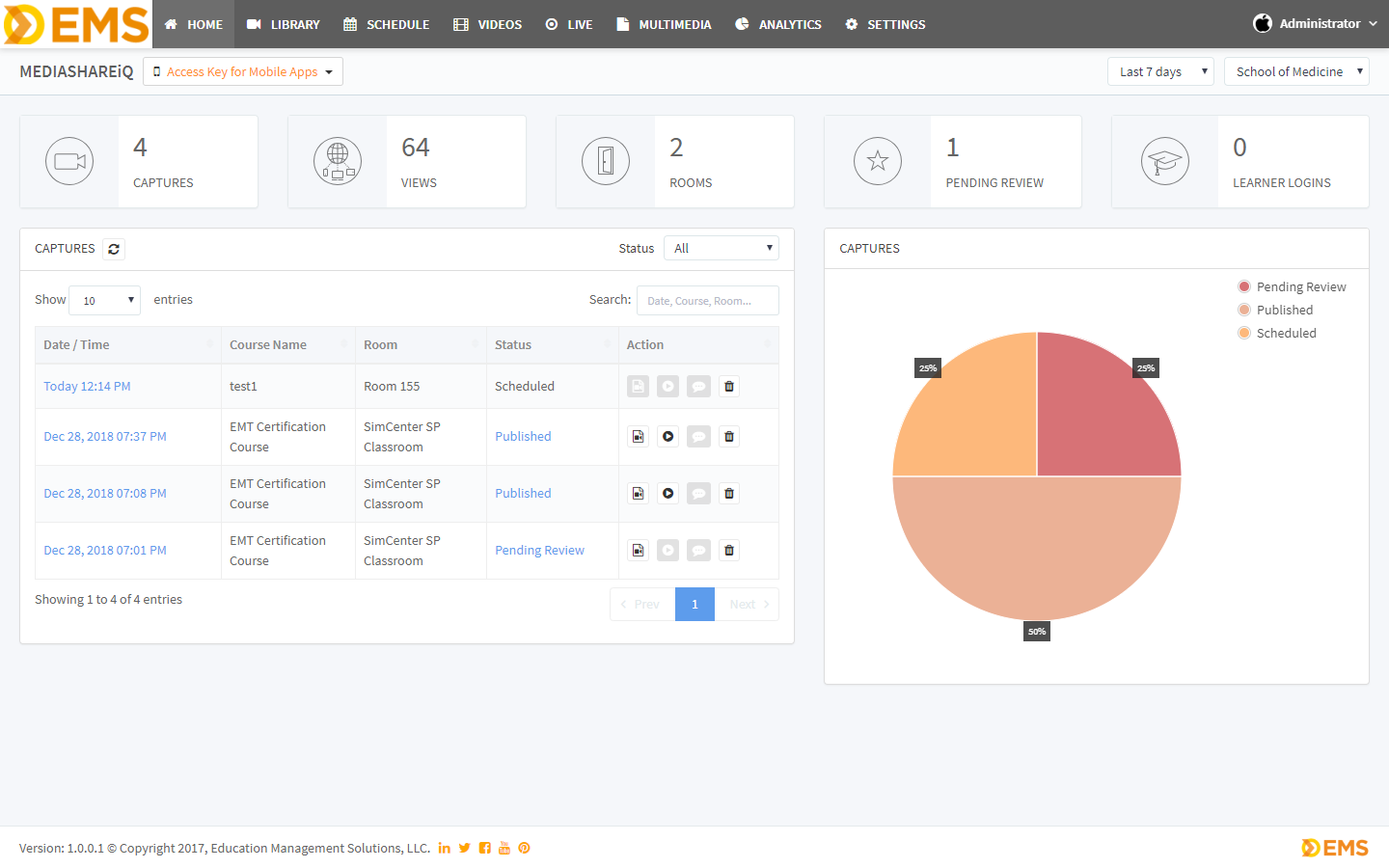Open the Schedule menu item

point(387,25)
